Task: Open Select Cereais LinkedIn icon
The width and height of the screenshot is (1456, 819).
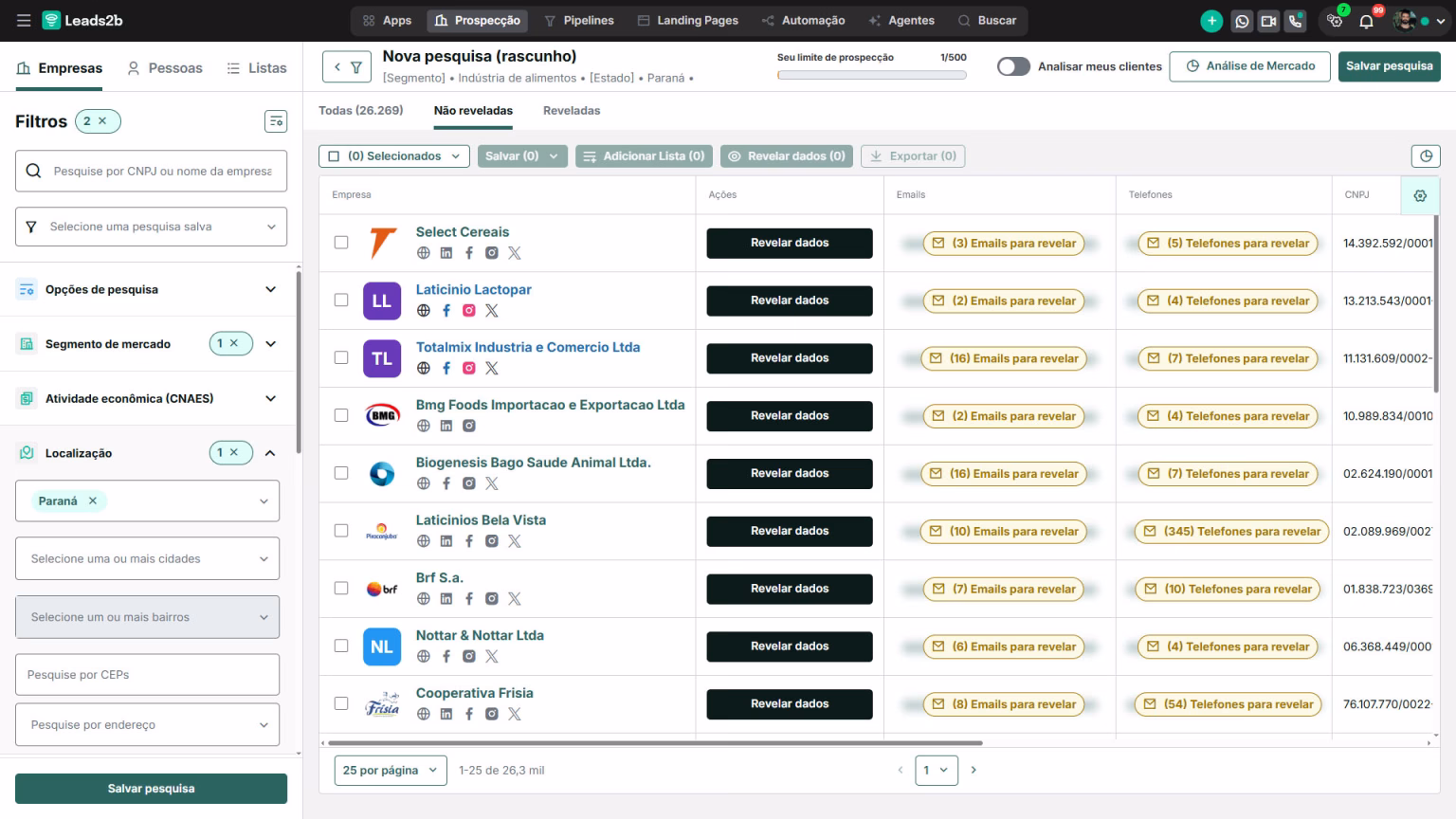Action: point(446,253)
